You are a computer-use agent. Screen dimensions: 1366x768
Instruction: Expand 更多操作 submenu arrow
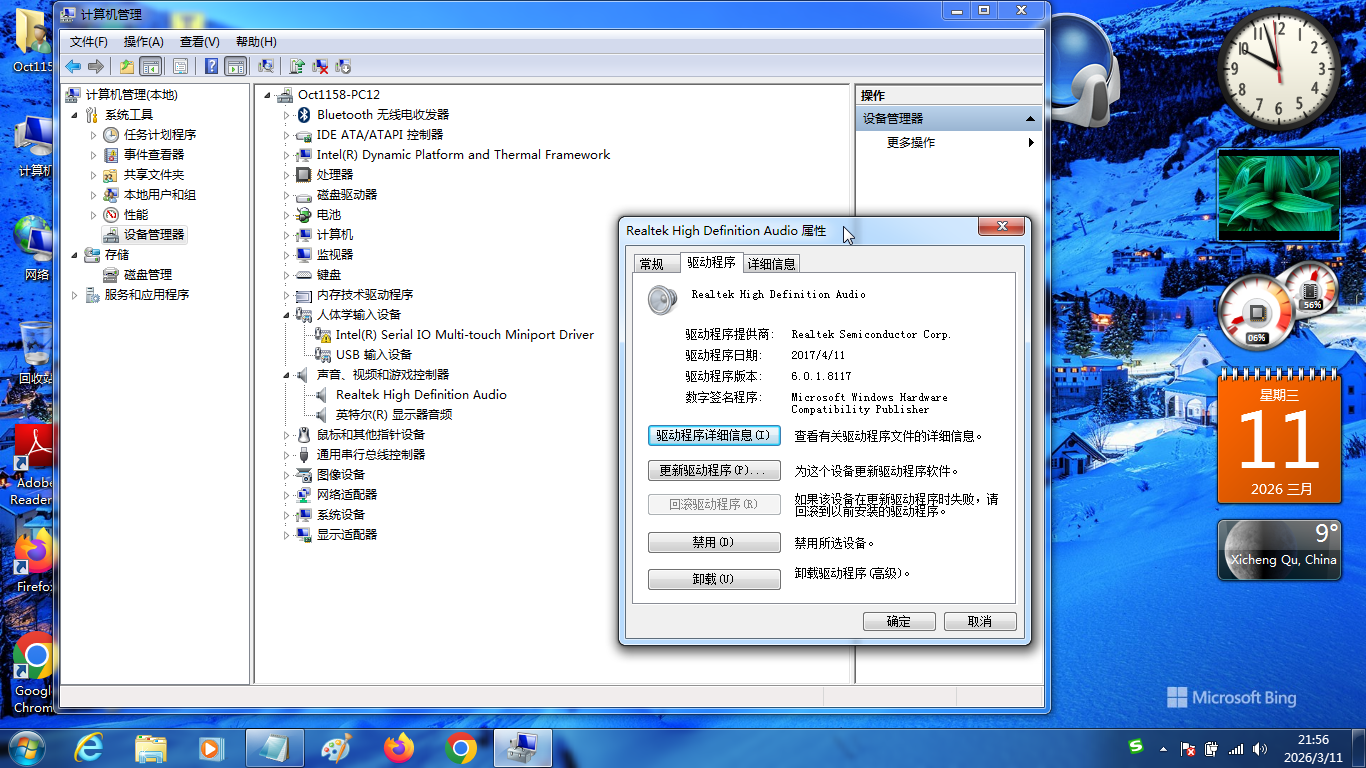click(x=1031, y=143)
